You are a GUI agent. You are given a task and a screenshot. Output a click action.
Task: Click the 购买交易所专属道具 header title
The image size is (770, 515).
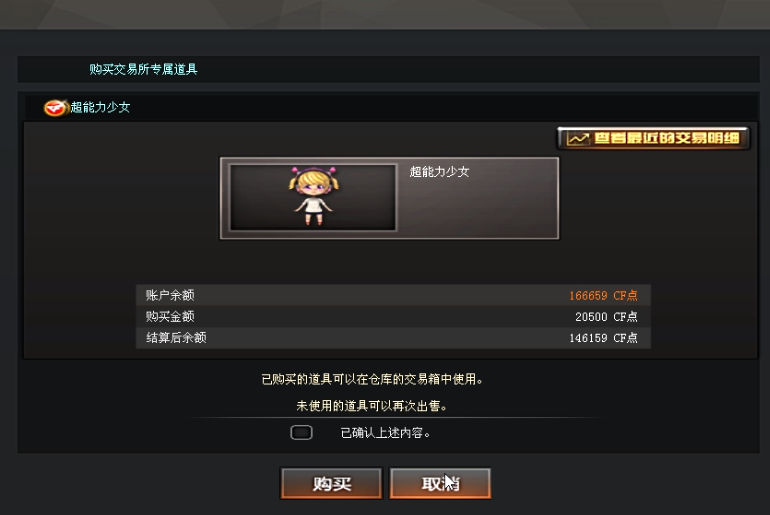(143, 69)
